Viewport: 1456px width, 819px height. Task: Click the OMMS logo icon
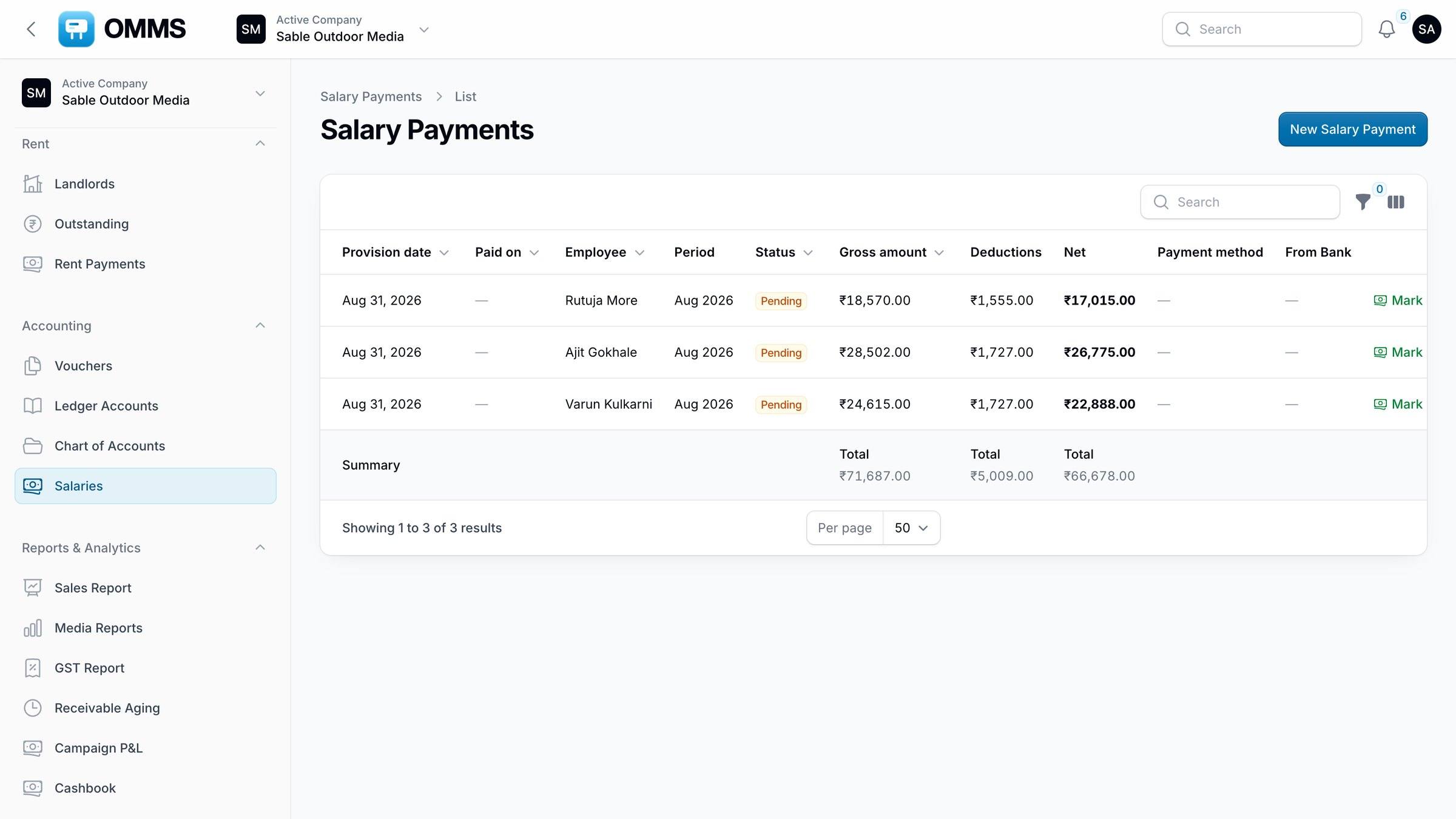click(x=76, y=29)
